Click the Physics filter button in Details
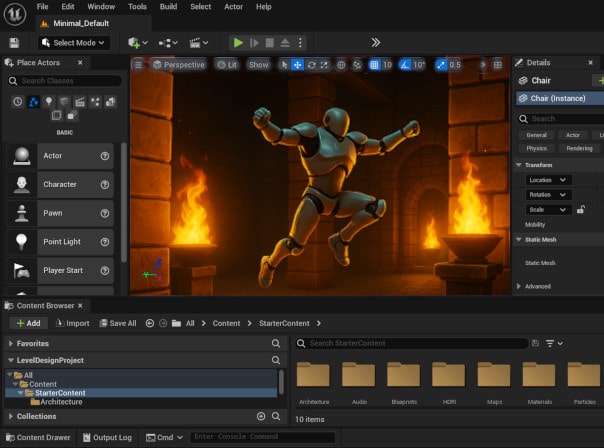Screen dimensions: 604x448 [x=537, y=148]
